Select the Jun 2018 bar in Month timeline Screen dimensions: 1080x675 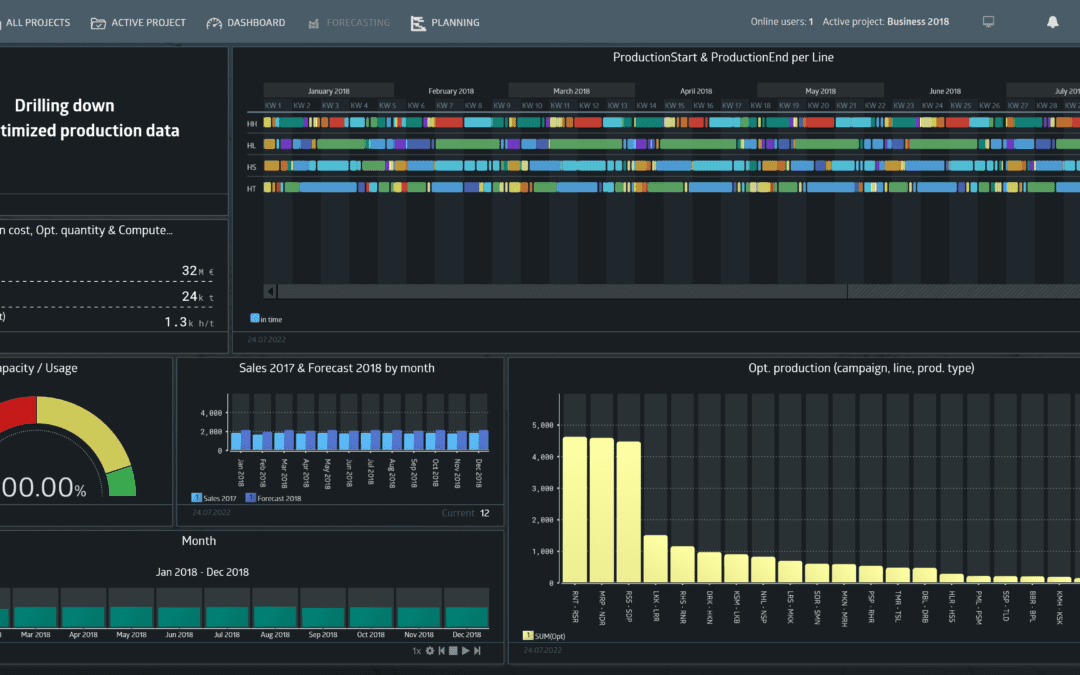(179, 616)
